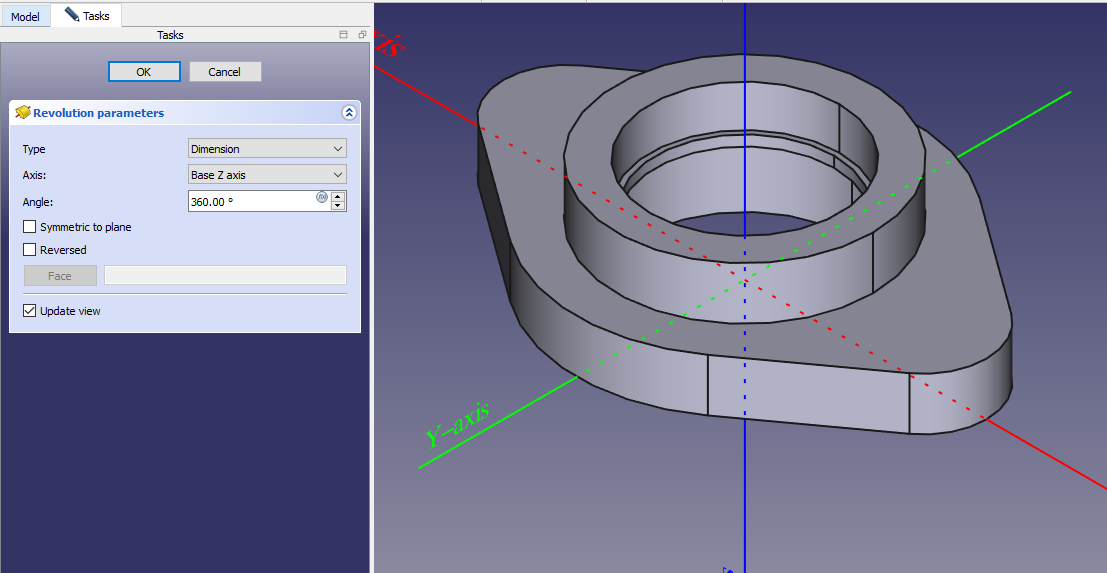1107x573 pixels.
Task: Increase angle with the up spinner arrow
Action: tap(338, 196)
